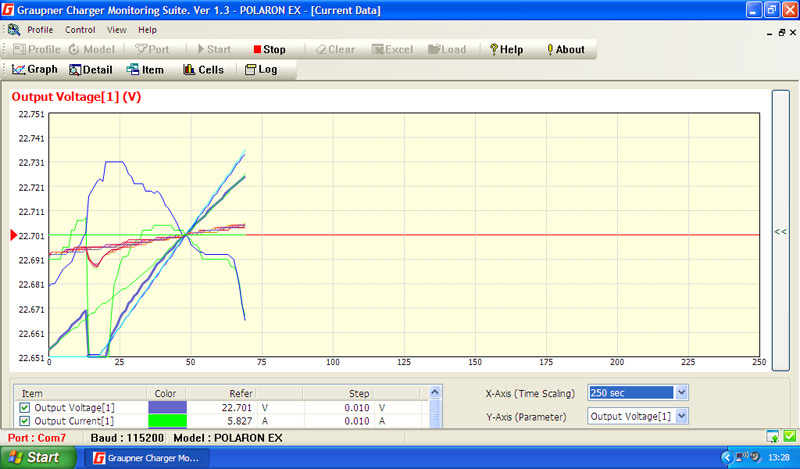Click Model : POLARON EX status text

228,438
